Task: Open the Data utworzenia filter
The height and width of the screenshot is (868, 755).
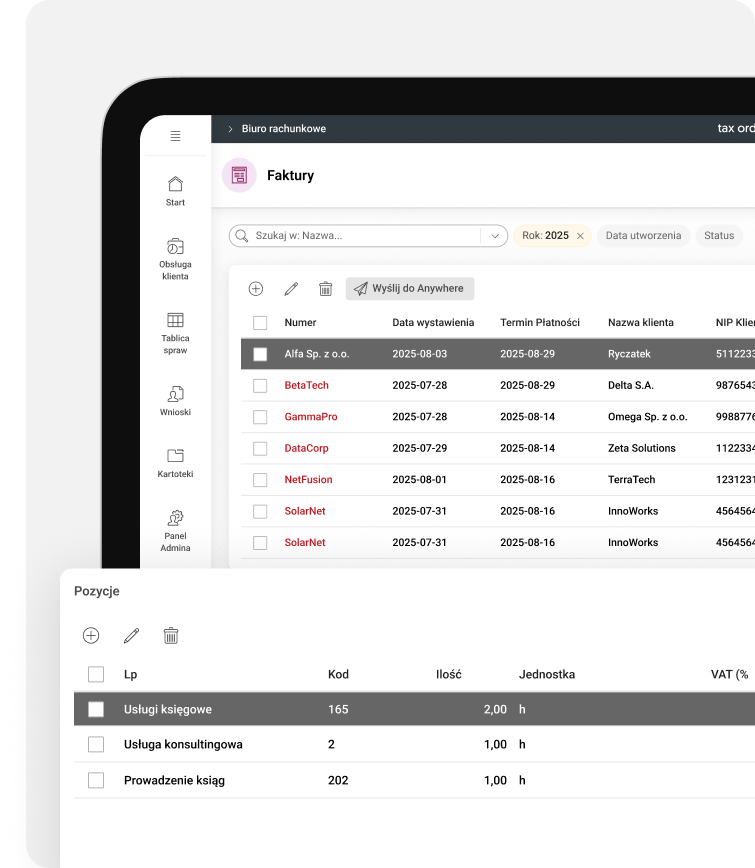Action: coord(643,236)
